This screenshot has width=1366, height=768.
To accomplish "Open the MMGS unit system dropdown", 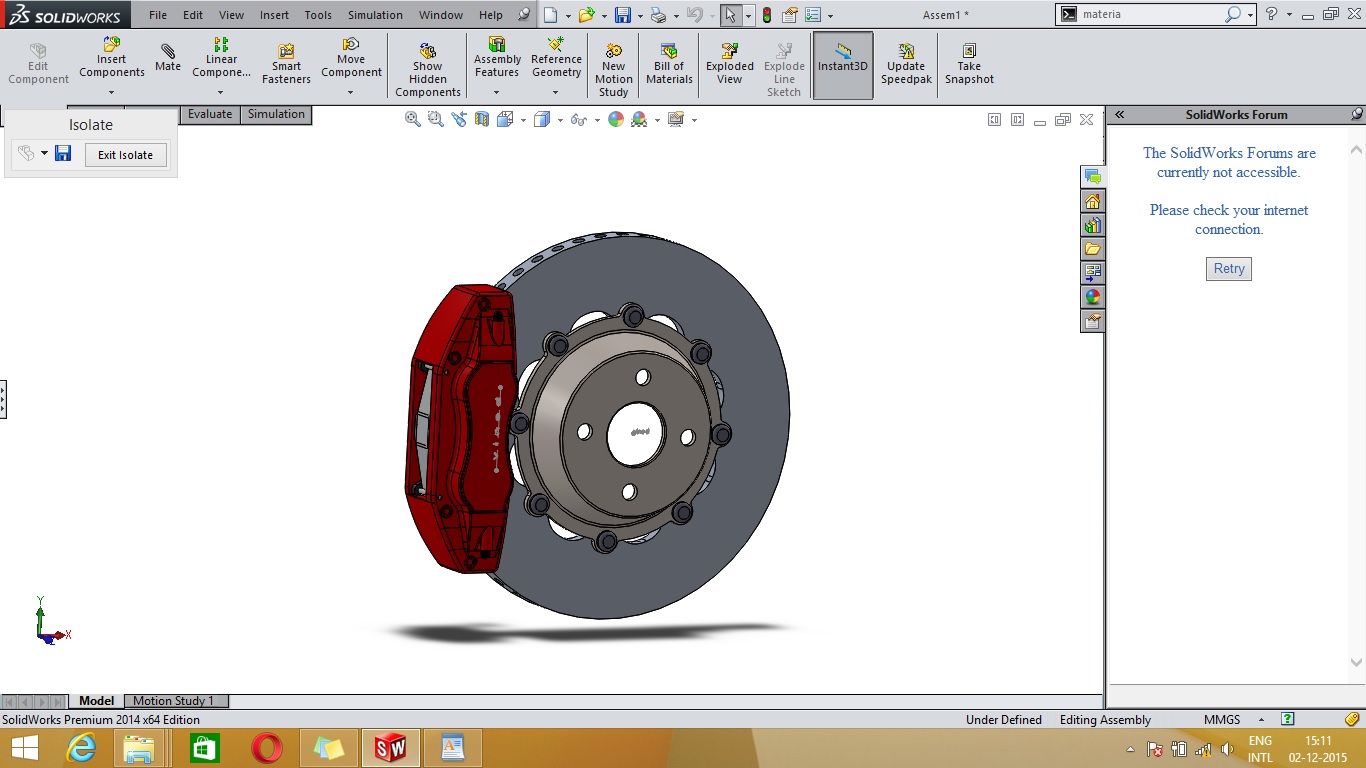I will tap(1261, 720).
